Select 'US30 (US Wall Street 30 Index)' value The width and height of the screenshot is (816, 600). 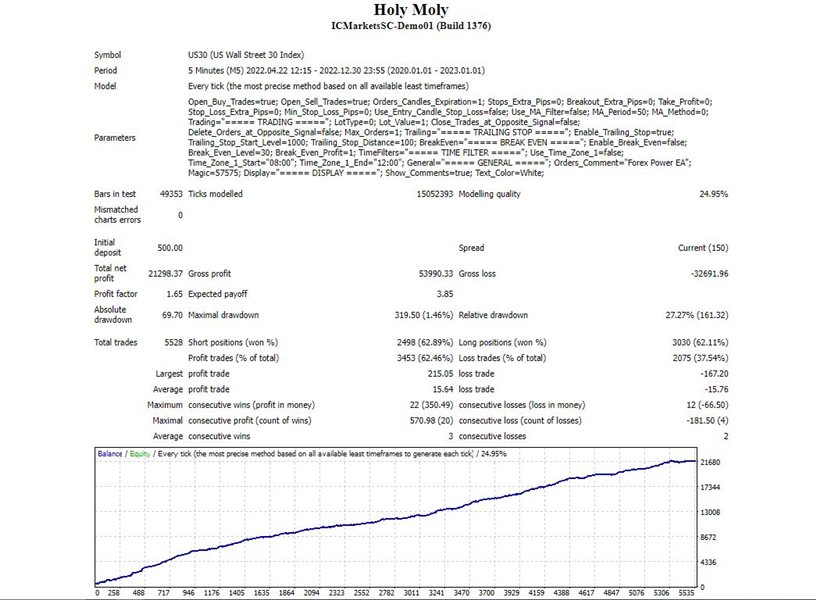pos(246,55)
